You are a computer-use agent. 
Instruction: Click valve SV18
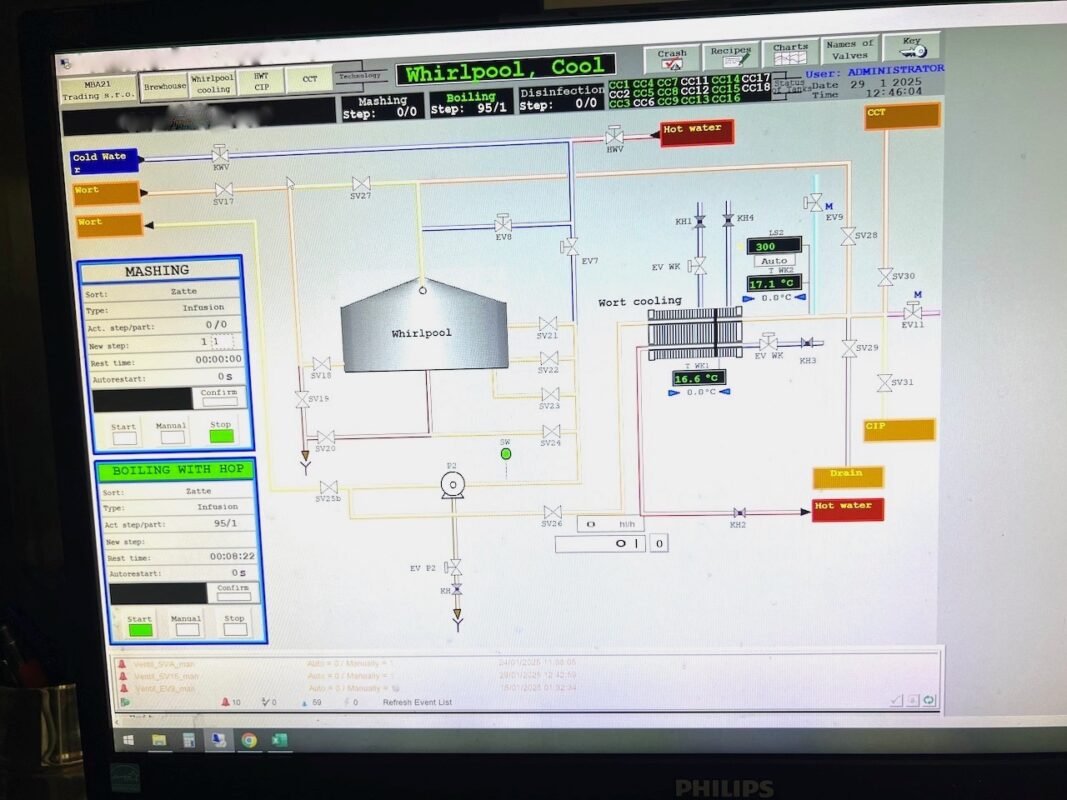tap(321, 364)
